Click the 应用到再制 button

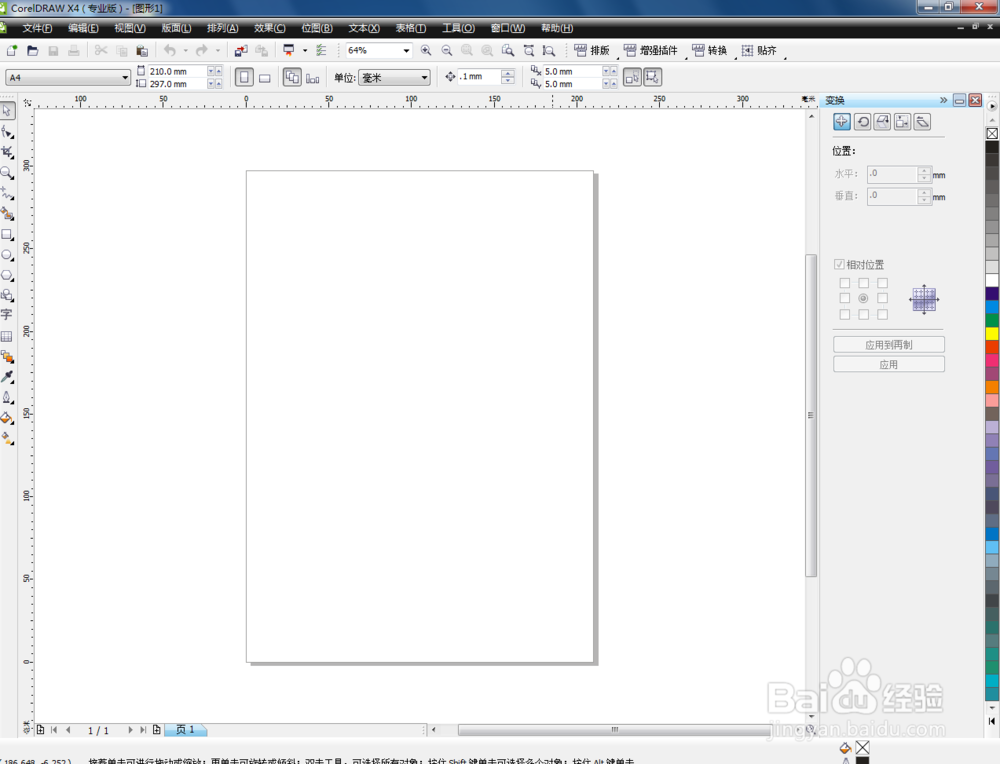click(888, 345)
